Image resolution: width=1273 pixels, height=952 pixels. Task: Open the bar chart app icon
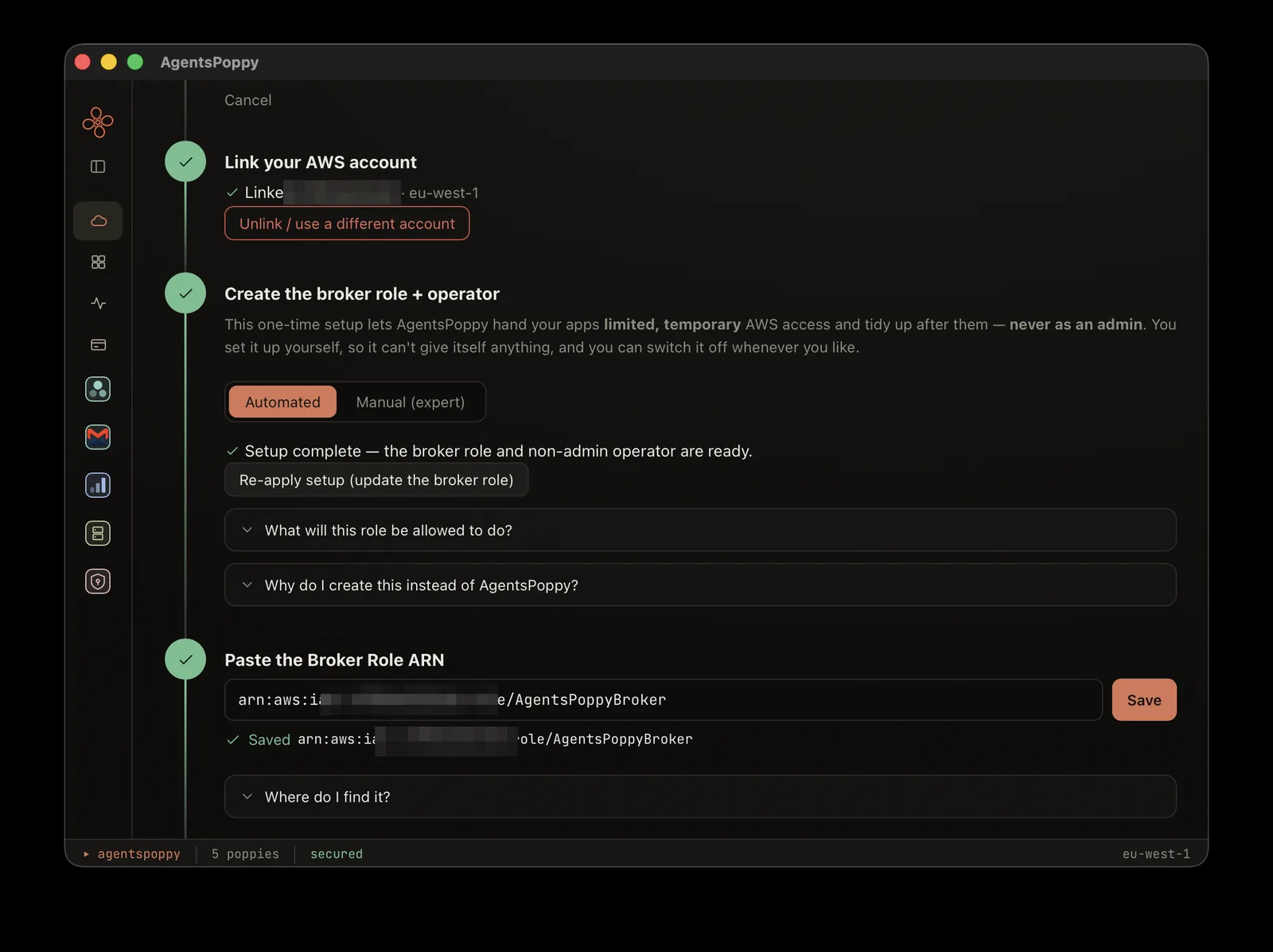98,485
